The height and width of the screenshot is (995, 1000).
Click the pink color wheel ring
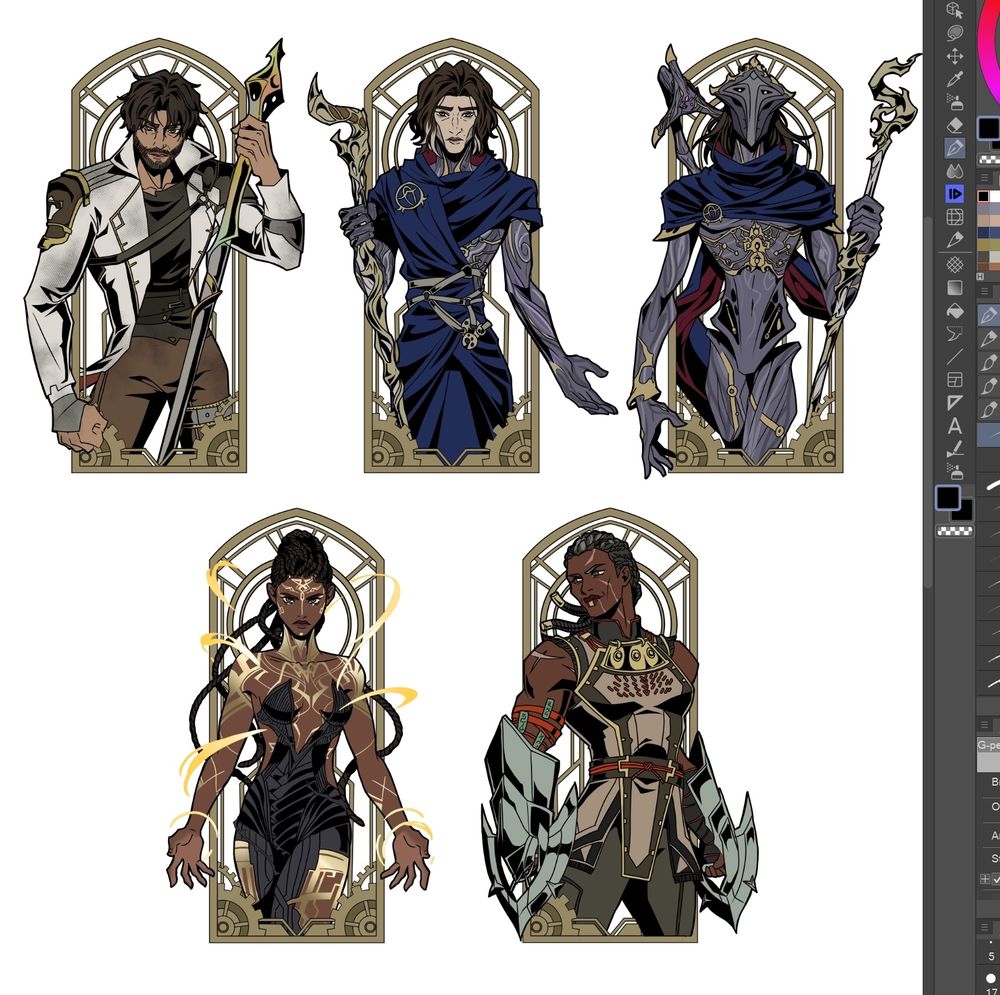click(x=987, y=61)
